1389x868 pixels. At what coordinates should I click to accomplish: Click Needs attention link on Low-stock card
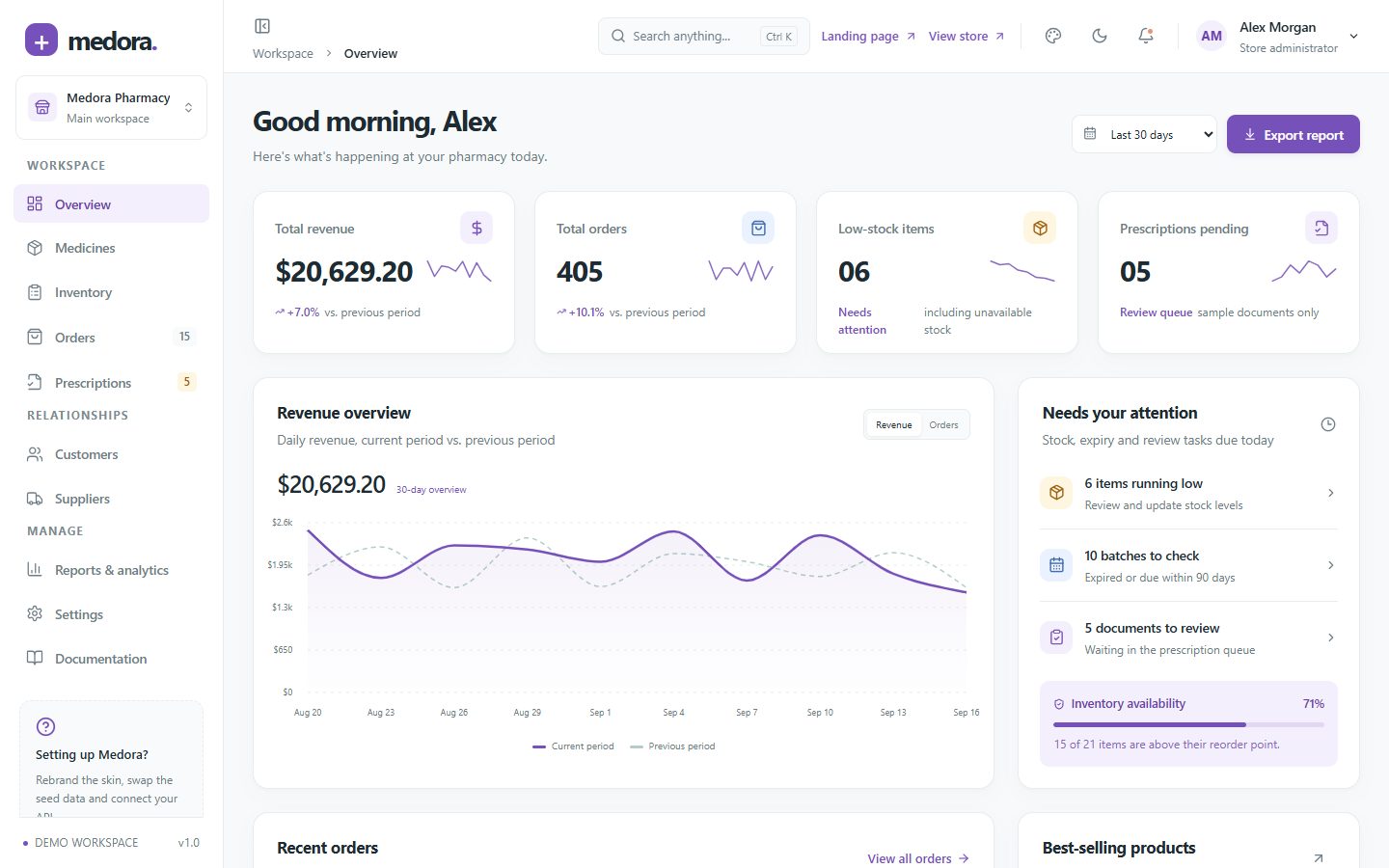tap(862, 321)
